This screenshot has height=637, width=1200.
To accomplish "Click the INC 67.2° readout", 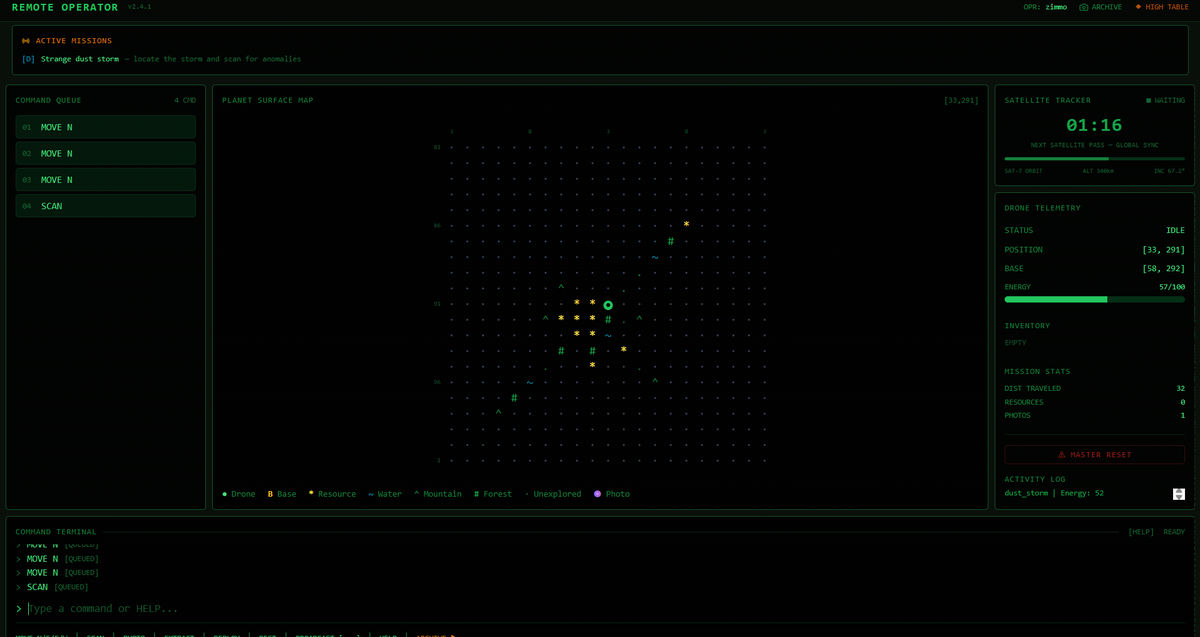I will [x=1169, y=171].
